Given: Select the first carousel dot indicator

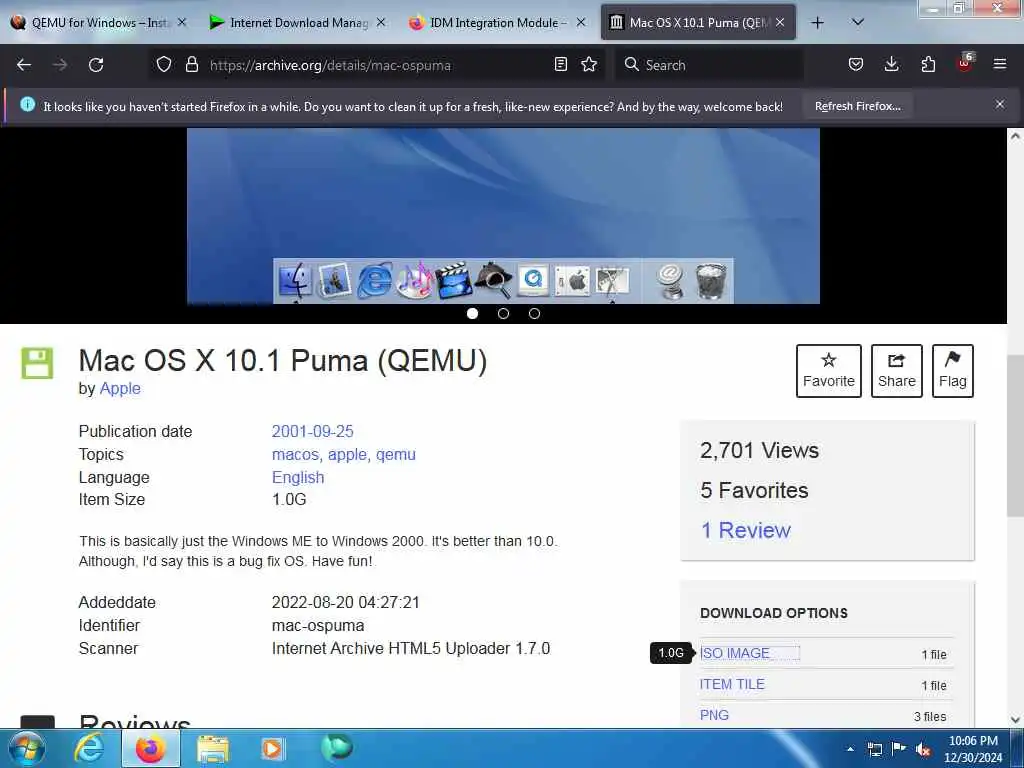Looking at the screenshot, I should tap(473, 313).
